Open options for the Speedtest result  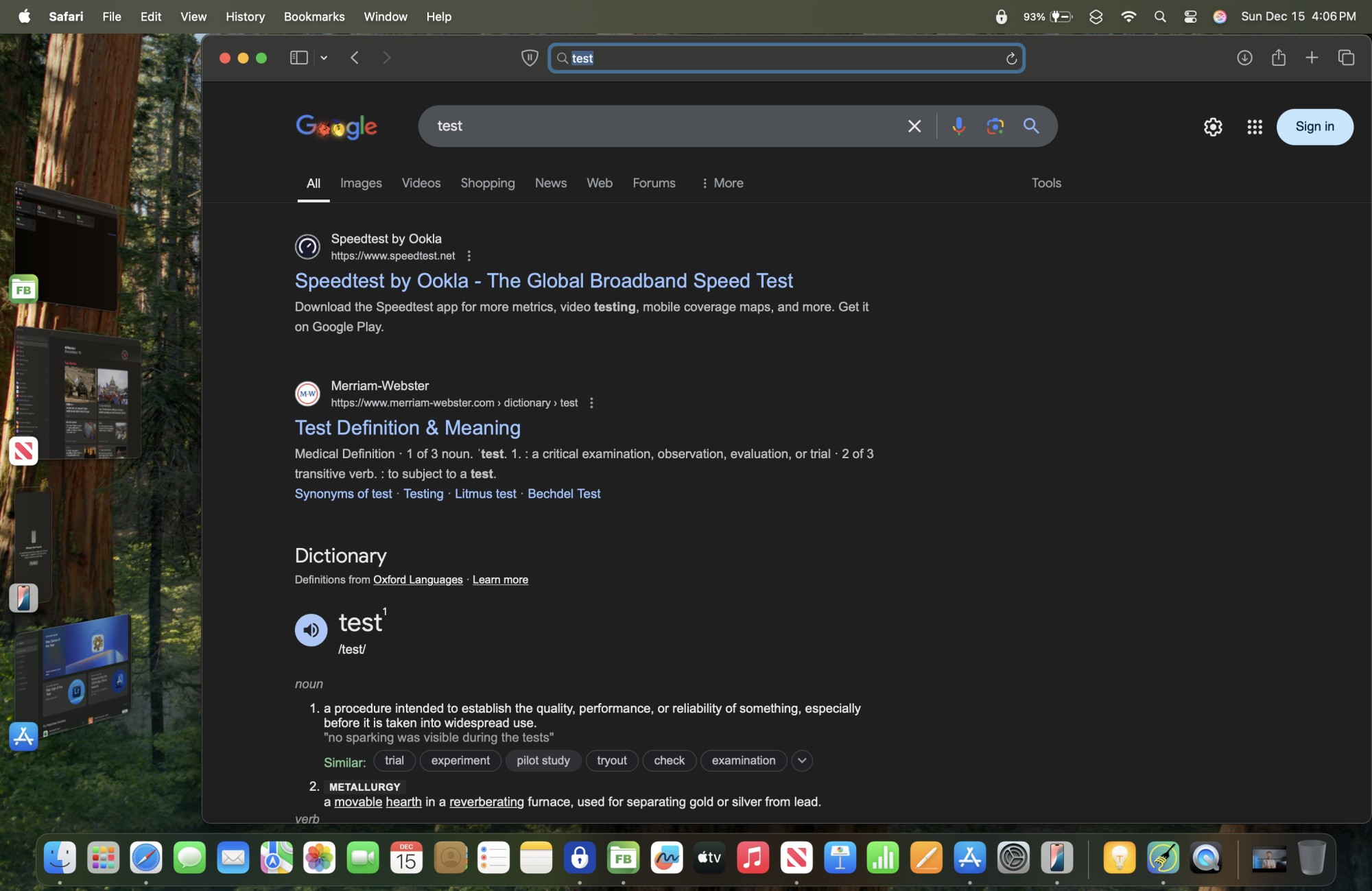[469, 256]
